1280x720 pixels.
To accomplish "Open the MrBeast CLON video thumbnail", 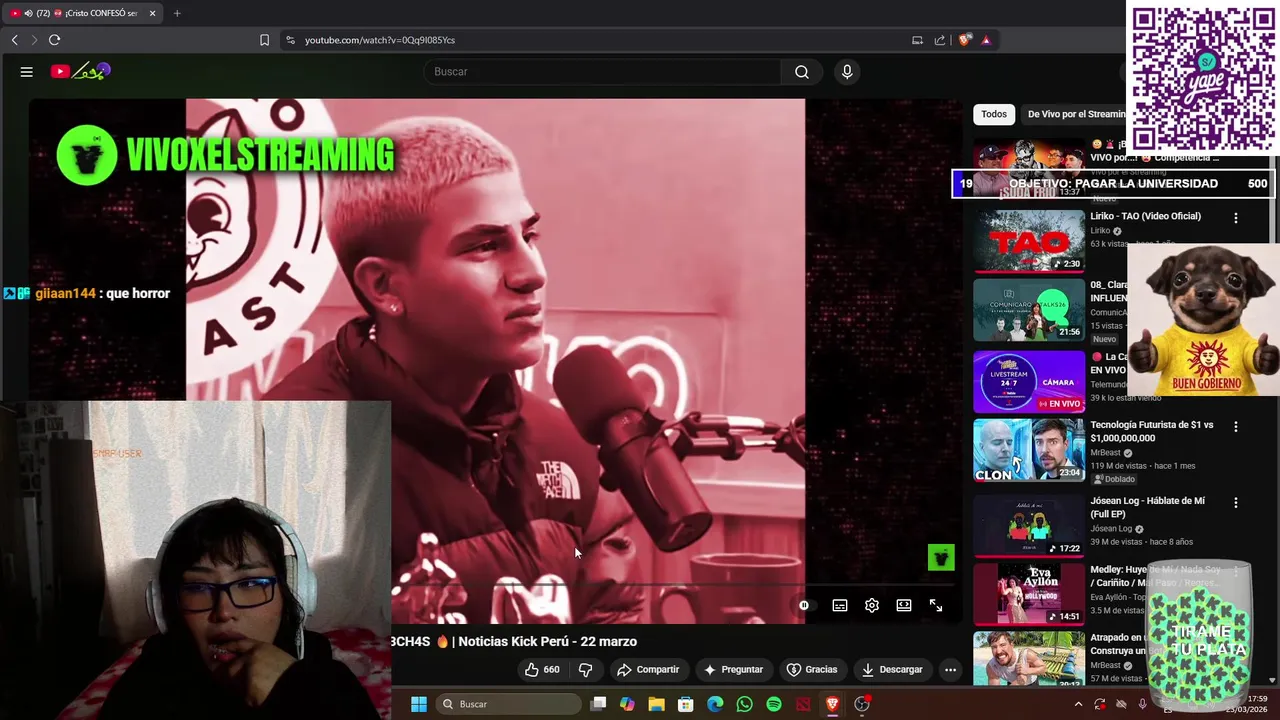I will point(1029,450).
